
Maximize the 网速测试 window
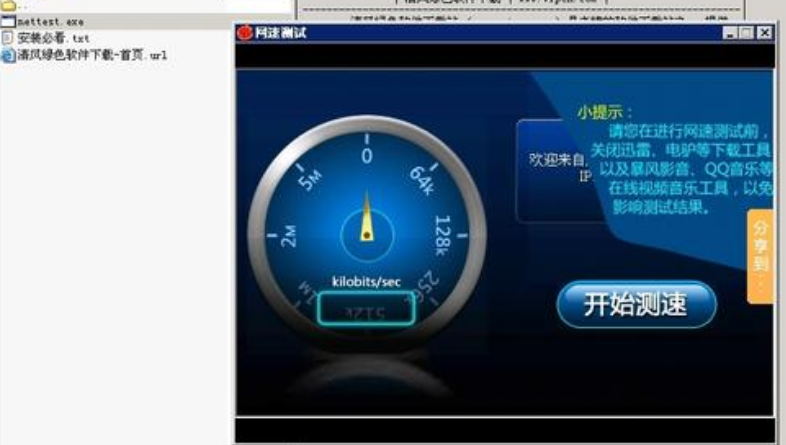coord(747,33)
